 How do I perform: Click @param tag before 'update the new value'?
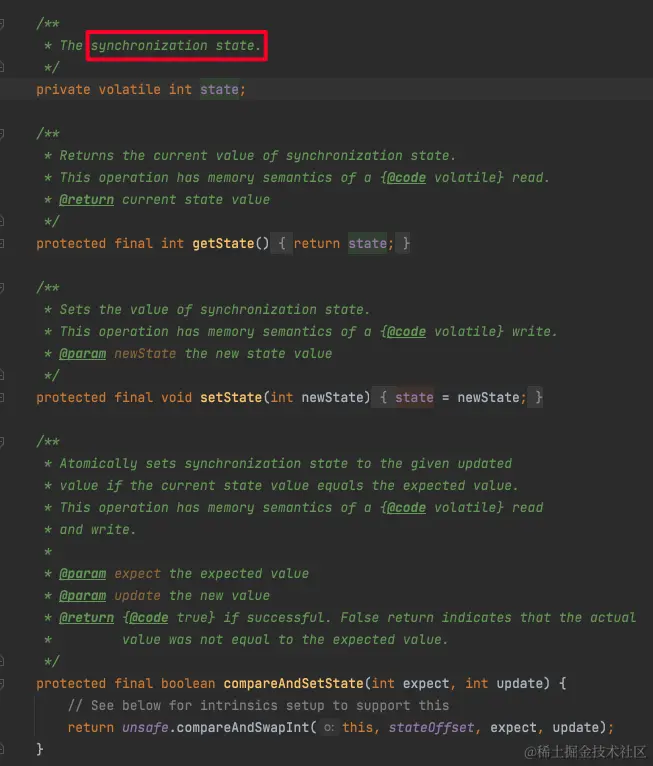[83, 596]
